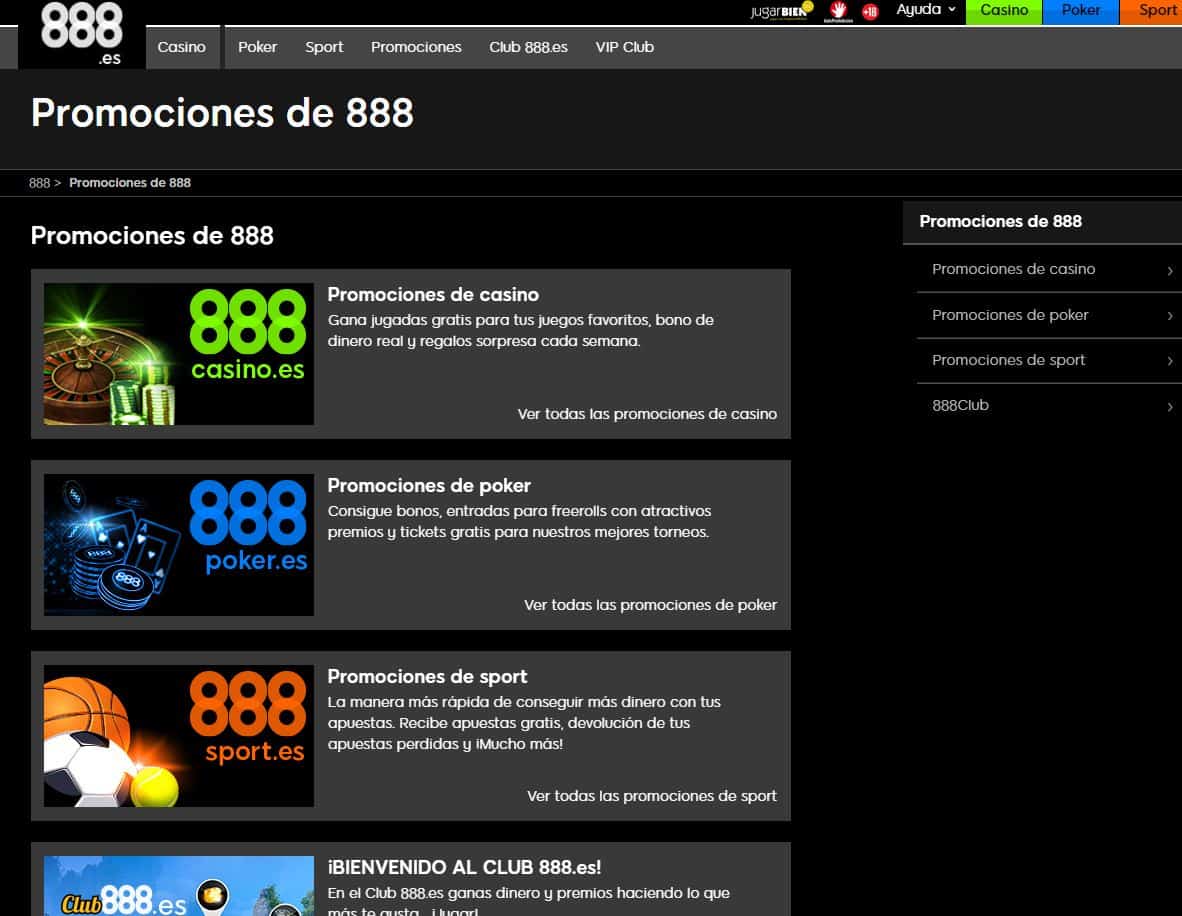Click the sport description starting La manera más rápida

pyautogui.click(x=524, y=722)
